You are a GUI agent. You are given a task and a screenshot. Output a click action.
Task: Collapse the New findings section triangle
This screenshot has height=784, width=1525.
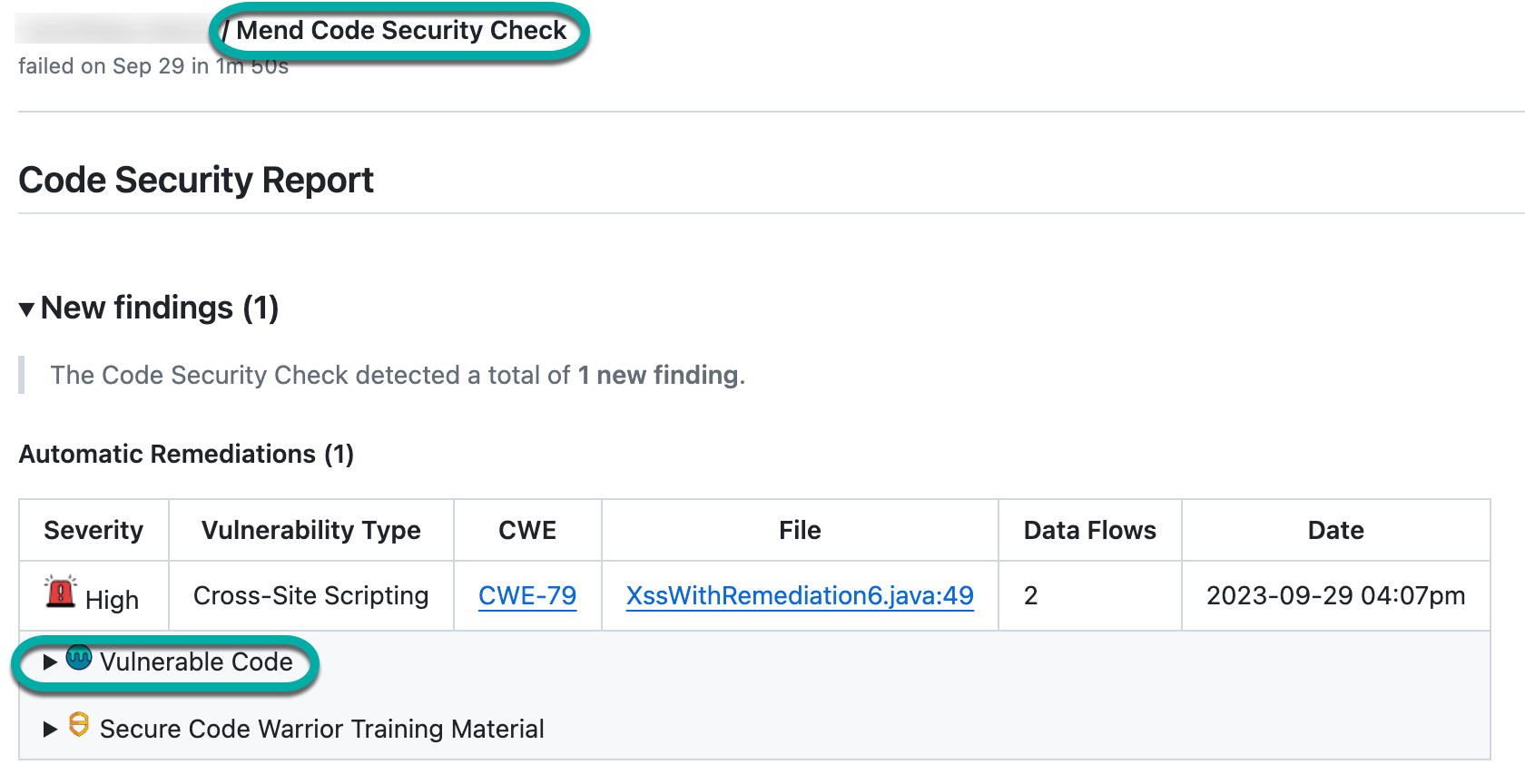tap(27, 309)
